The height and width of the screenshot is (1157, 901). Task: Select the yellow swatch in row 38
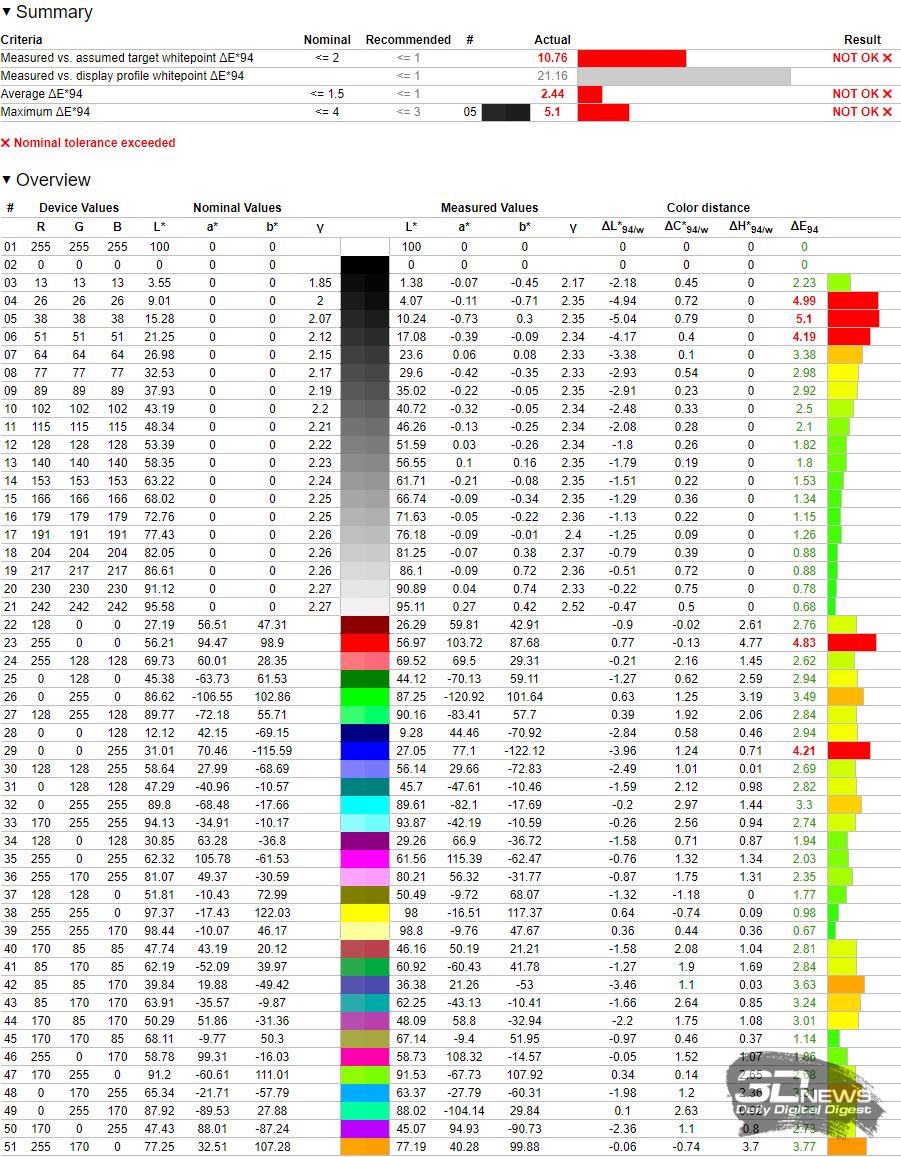pyautogui.click(x=364, y=912)
